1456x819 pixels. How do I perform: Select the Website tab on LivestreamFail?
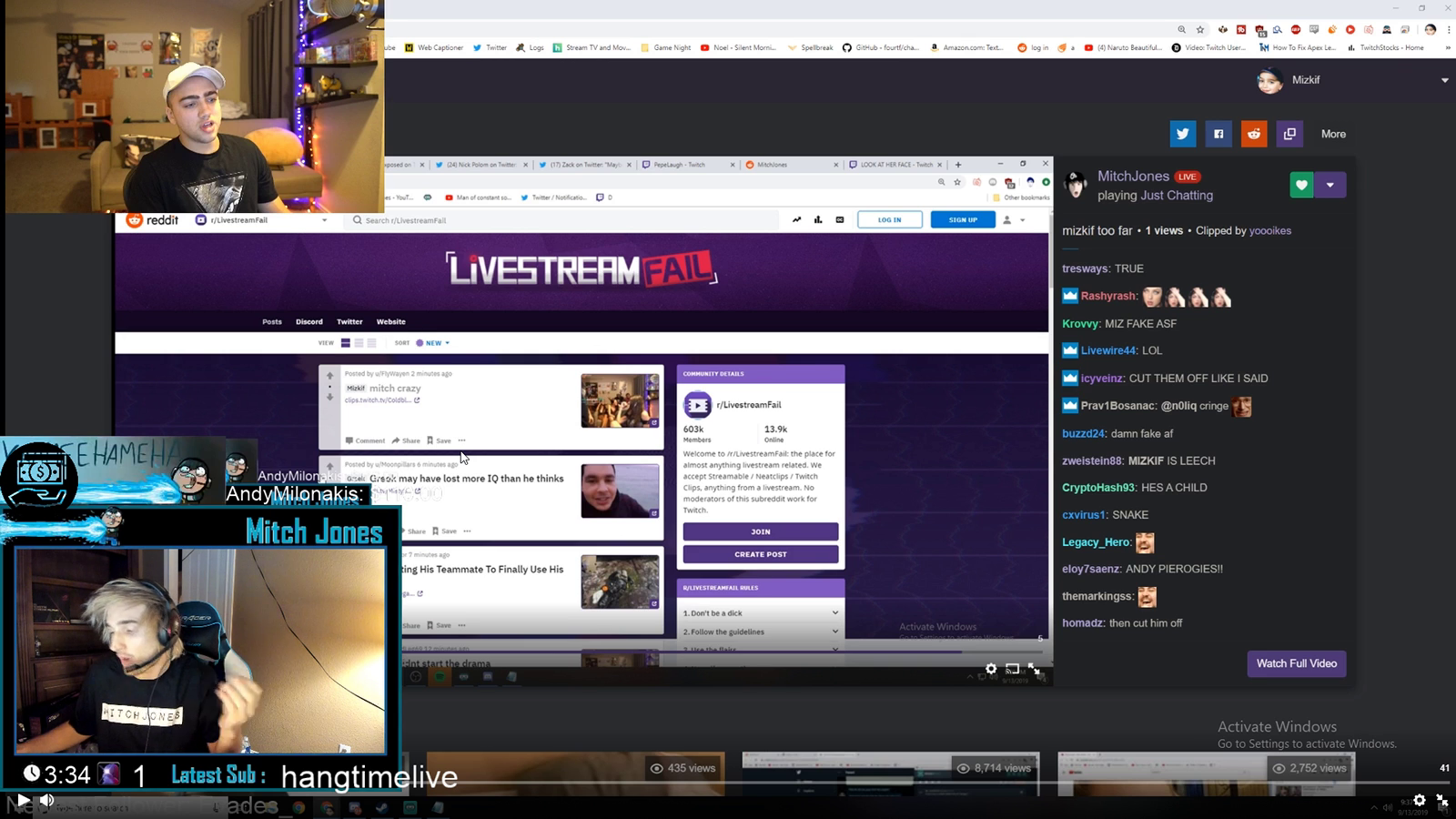(391, 322)
